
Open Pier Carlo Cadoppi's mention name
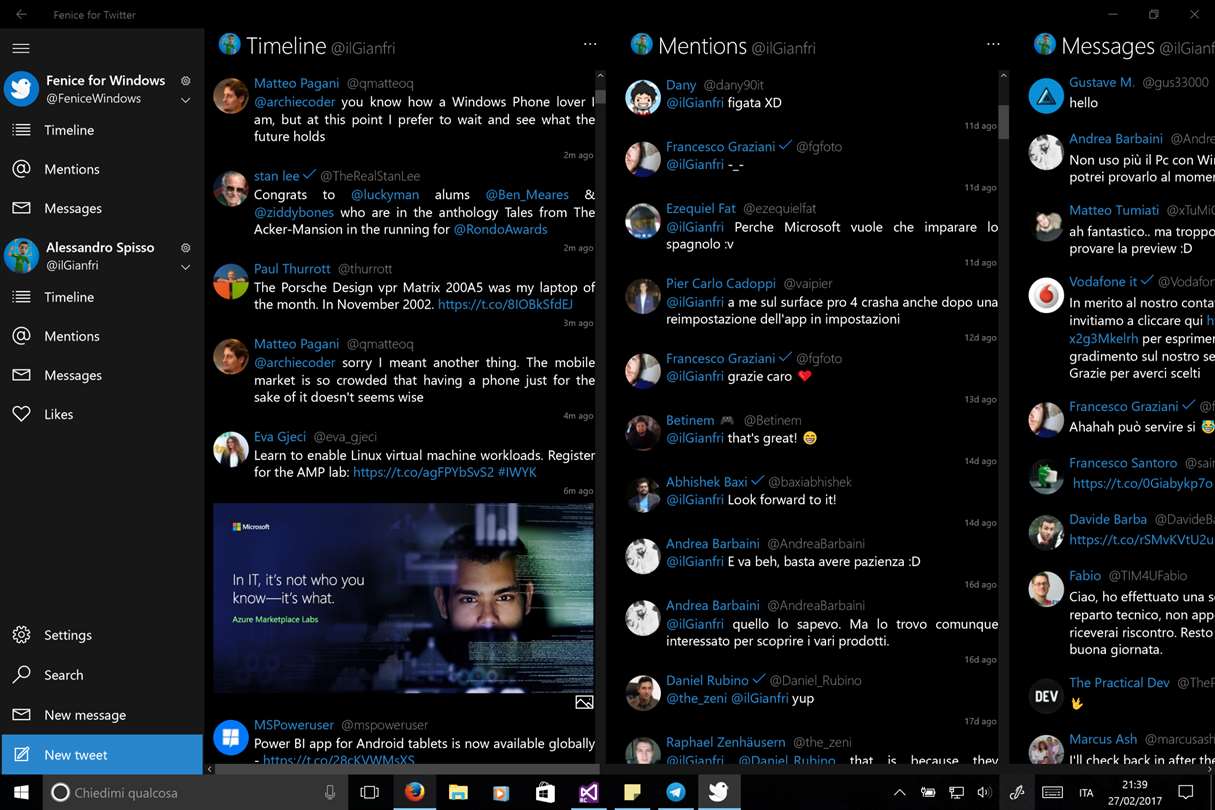coord(721,284)
